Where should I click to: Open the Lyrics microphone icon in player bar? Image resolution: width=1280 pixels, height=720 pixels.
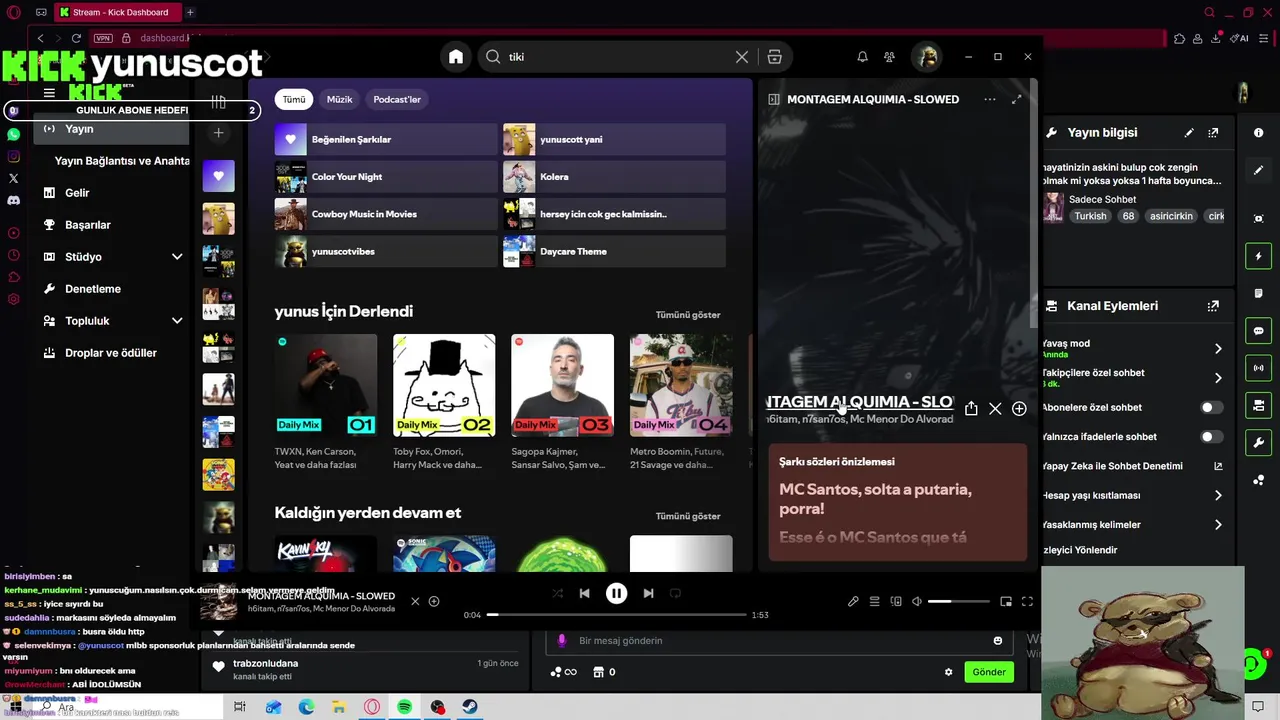tap(853, 601)
